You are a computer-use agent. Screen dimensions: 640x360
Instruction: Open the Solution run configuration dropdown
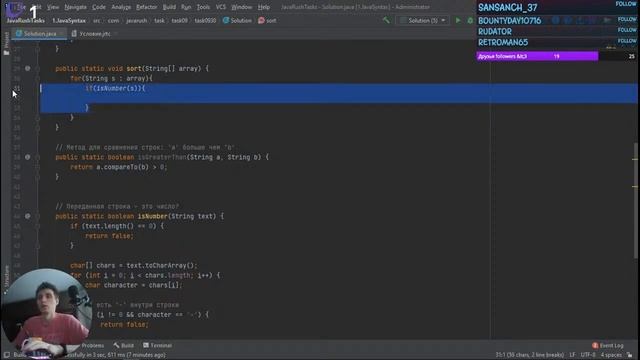423,20
